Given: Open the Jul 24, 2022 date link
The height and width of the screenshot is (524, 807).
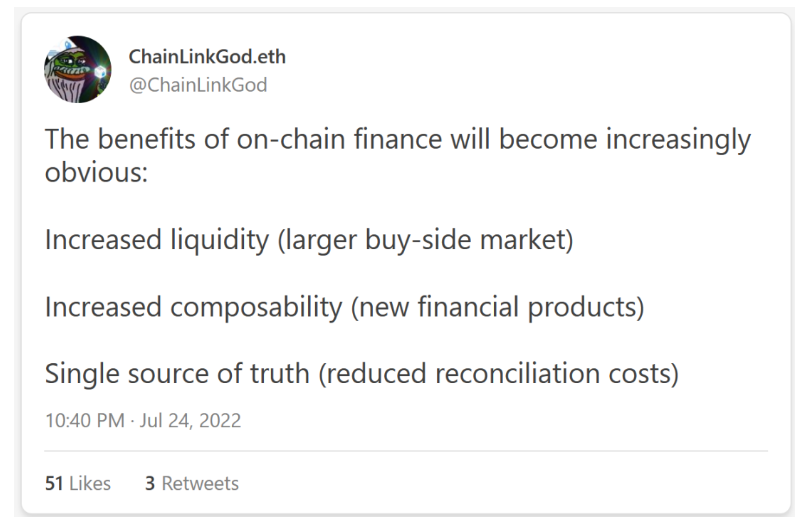Looking at the screenshot, I should [x=190, y=421].
